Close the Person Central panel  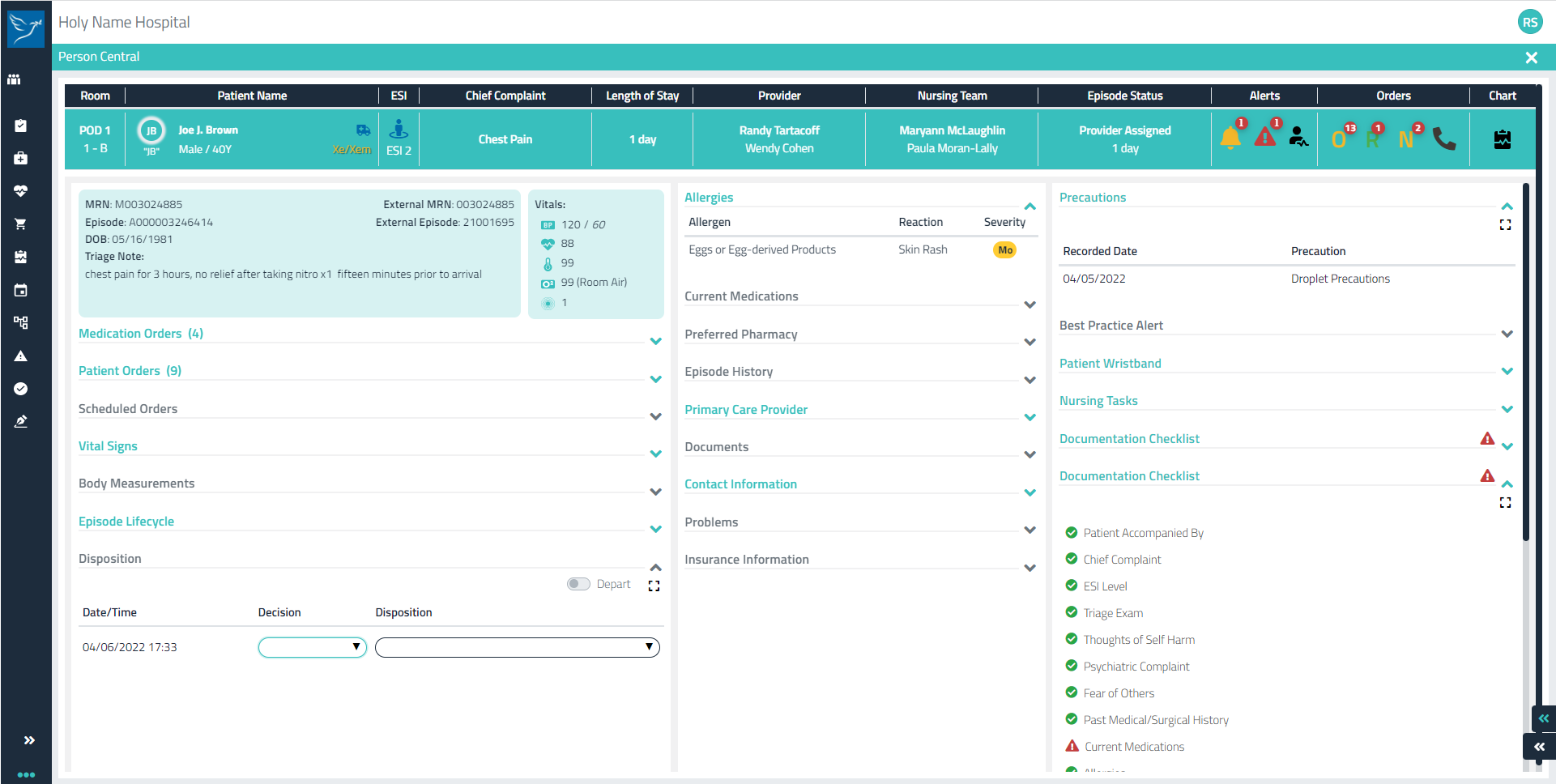pos(1531,58)
